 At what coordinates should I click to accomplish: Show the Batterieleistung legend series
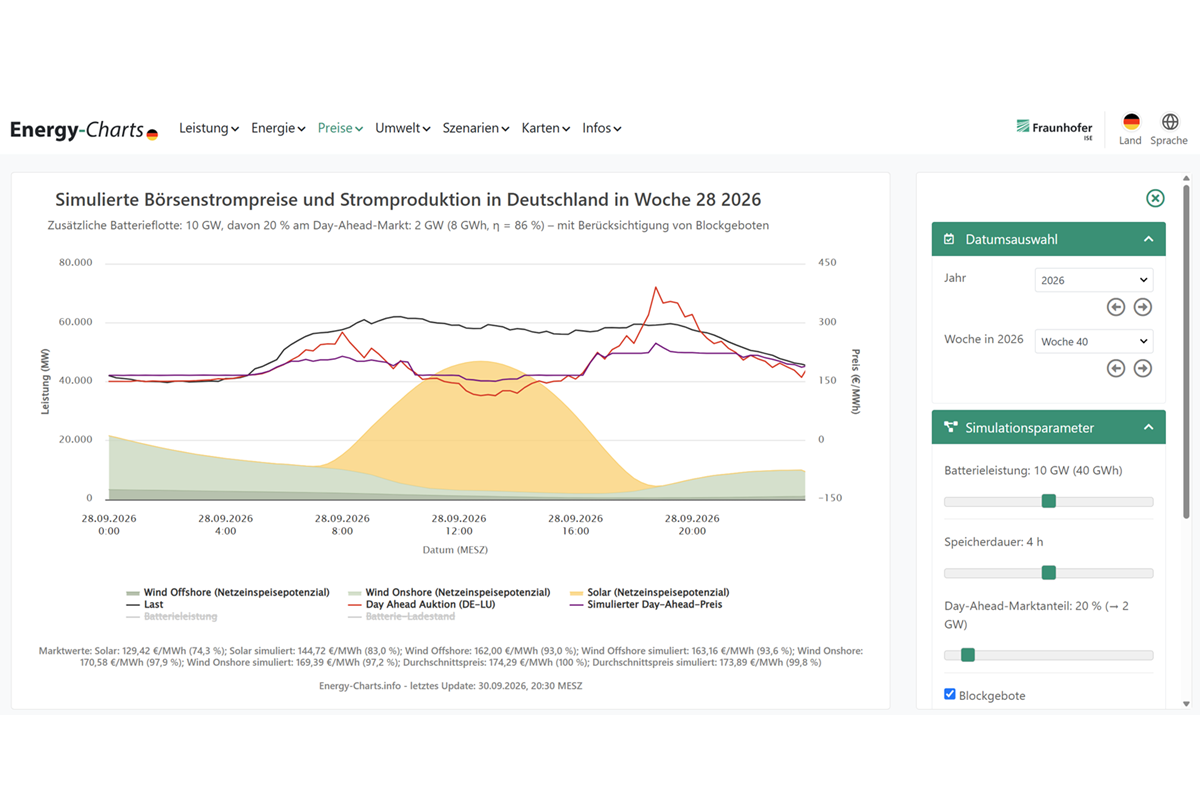170,617
